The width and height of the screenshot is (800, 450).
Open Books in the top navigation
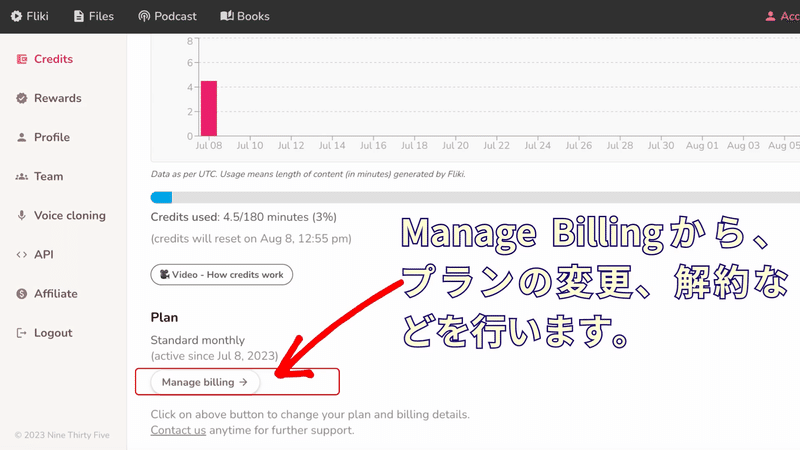coord(245,16)
